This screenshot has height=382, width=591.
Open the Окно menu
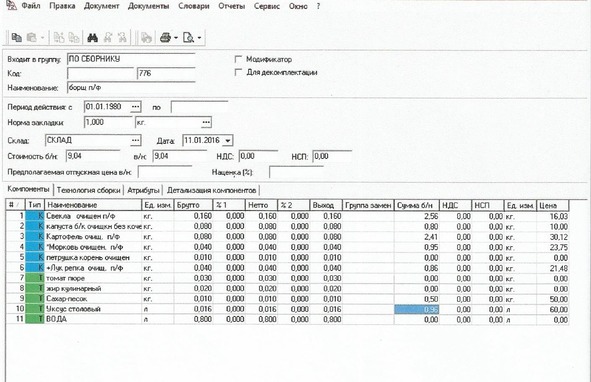(298, 6)
